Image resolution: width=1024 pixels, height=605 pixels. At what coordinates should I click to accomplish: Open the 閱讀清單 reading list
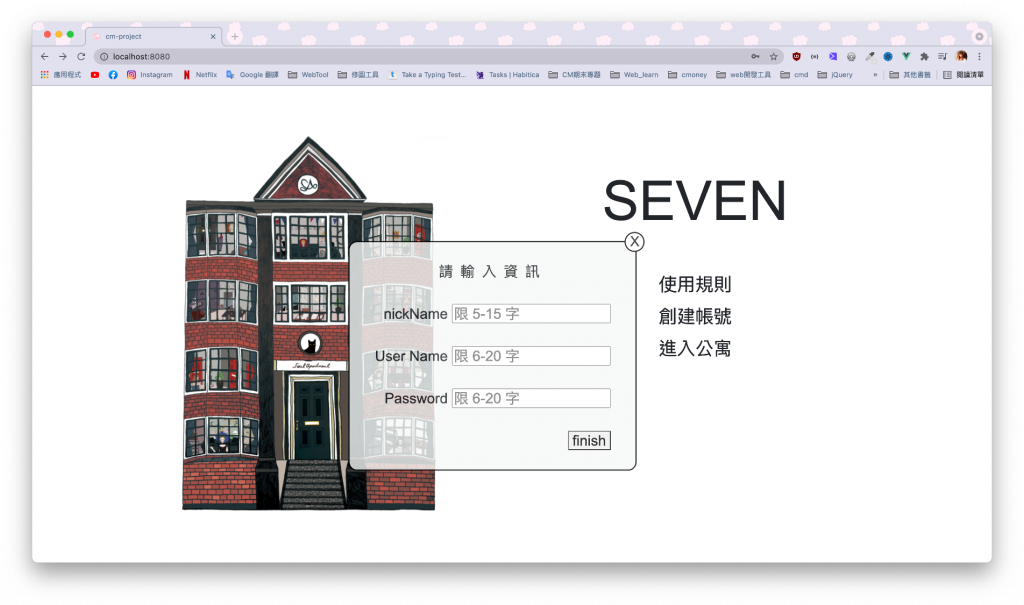coord(963,75)
